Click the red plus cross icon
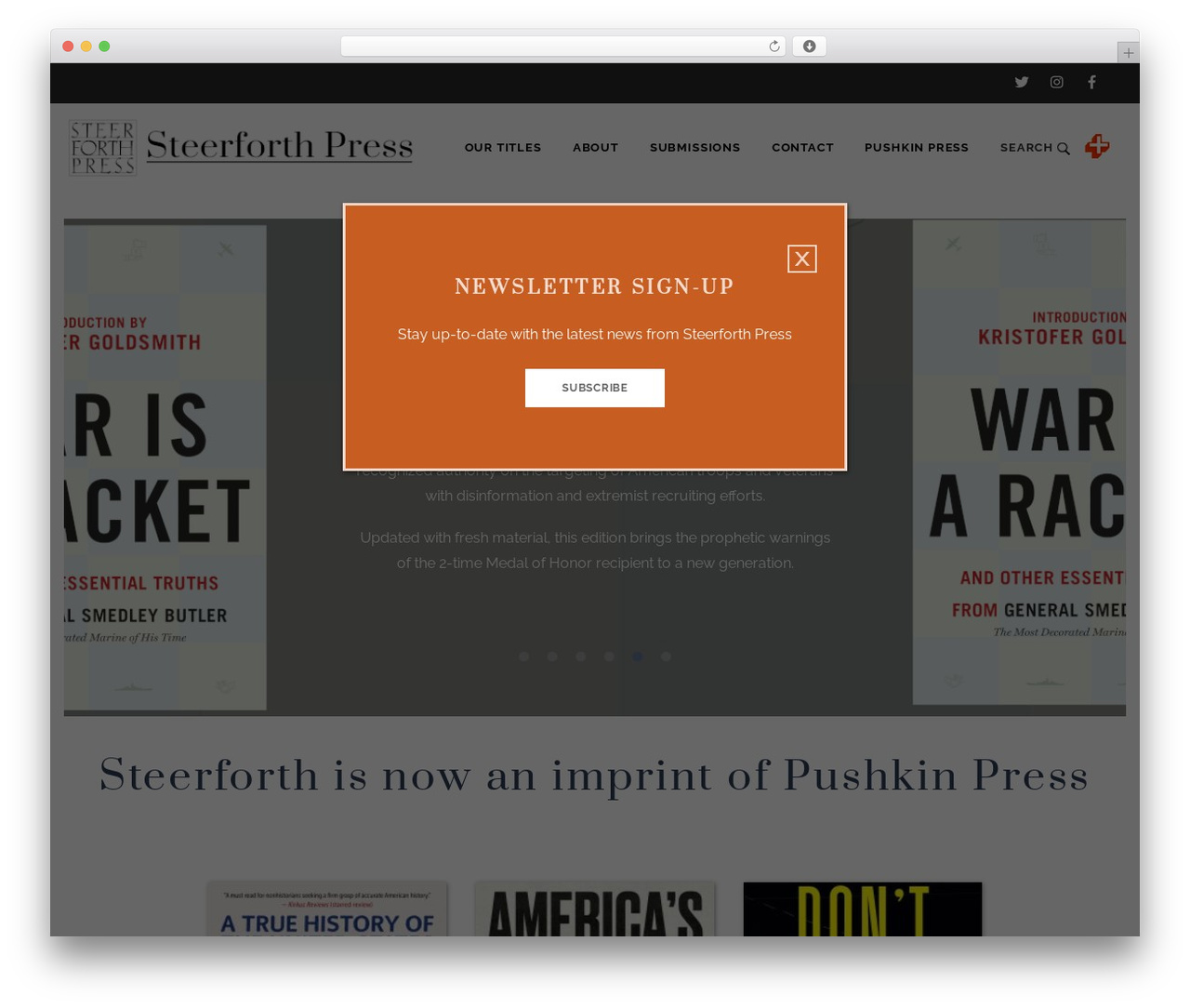 [x=1097, y=146]
